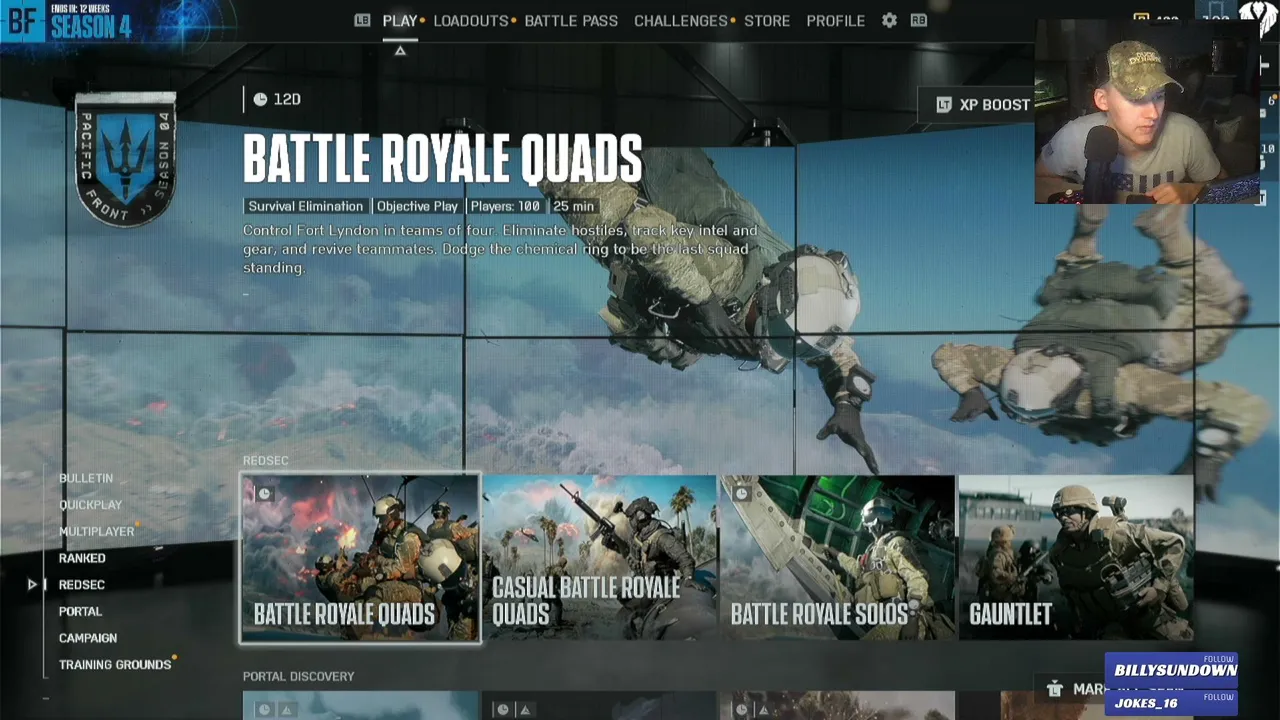Open PORTAL in the side menu
Image resolution: width=1280 pixels, height=720 pixels.
(80, 611)
